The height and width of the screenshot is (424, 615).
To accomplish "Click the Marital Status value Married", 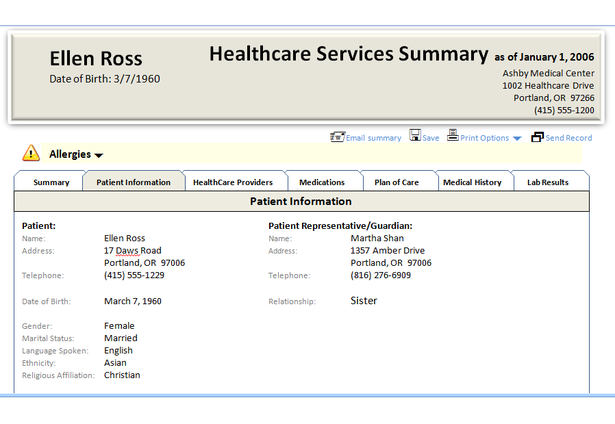I will (x=121, y=338).
